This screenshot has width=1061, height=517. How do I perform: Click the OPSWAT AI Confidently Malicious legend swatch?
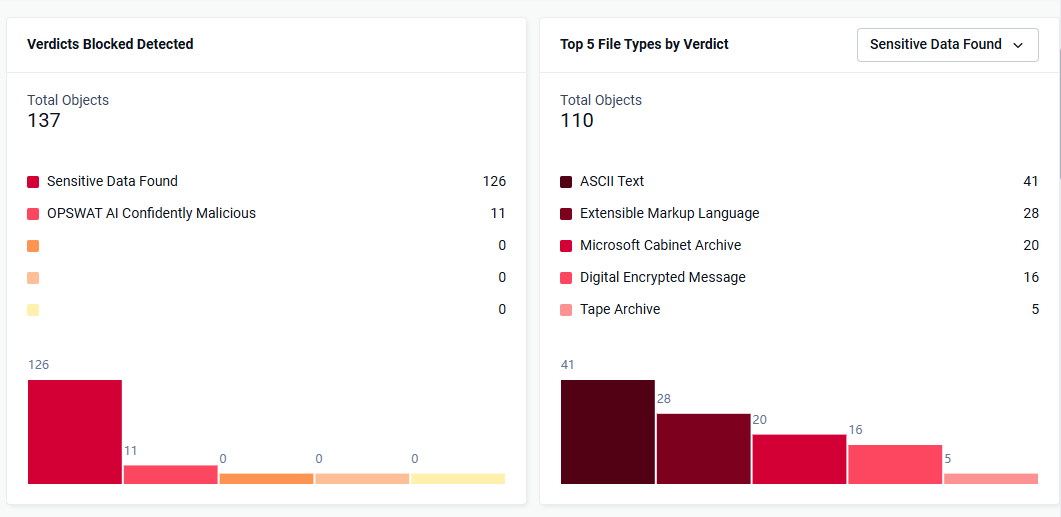(x=33, y=214)
